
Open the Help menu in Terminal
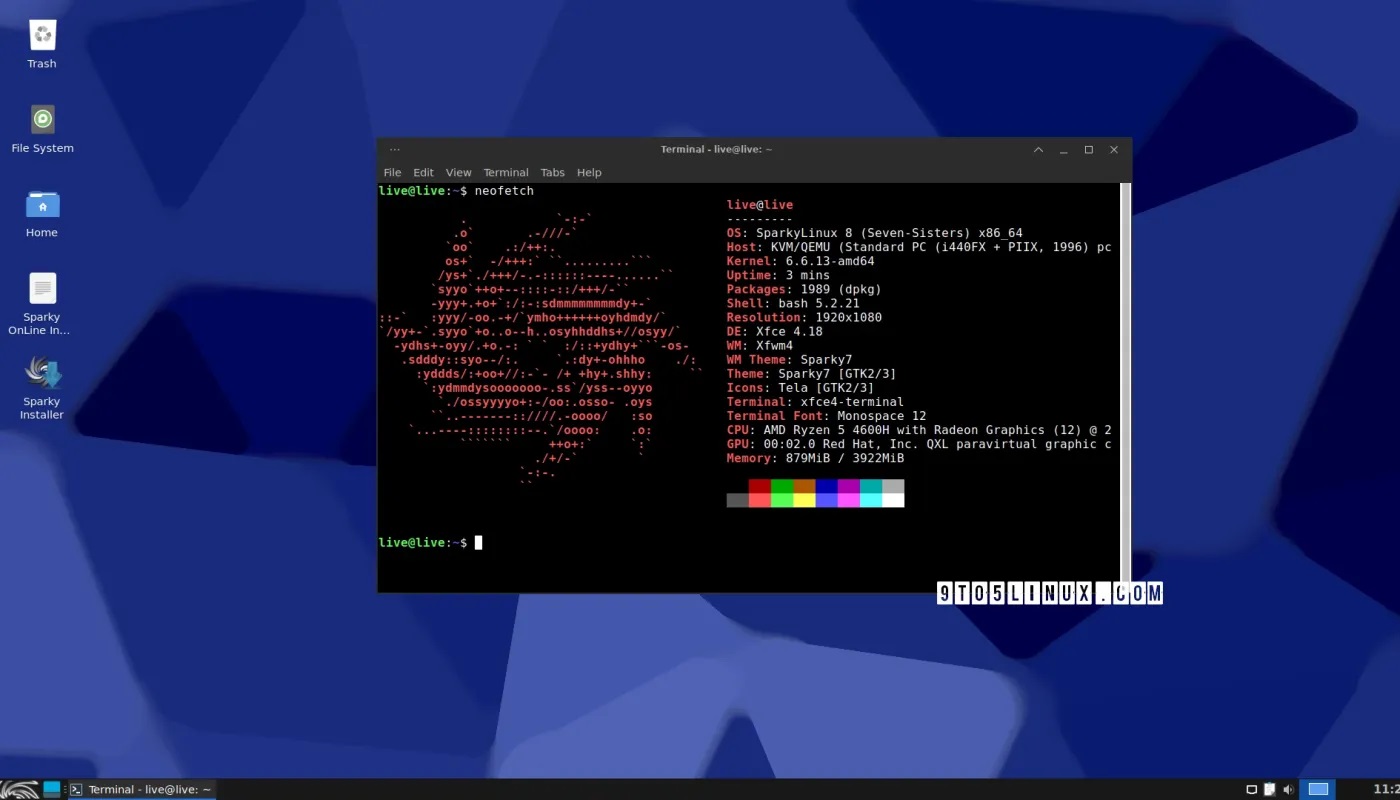coord(589,172)
